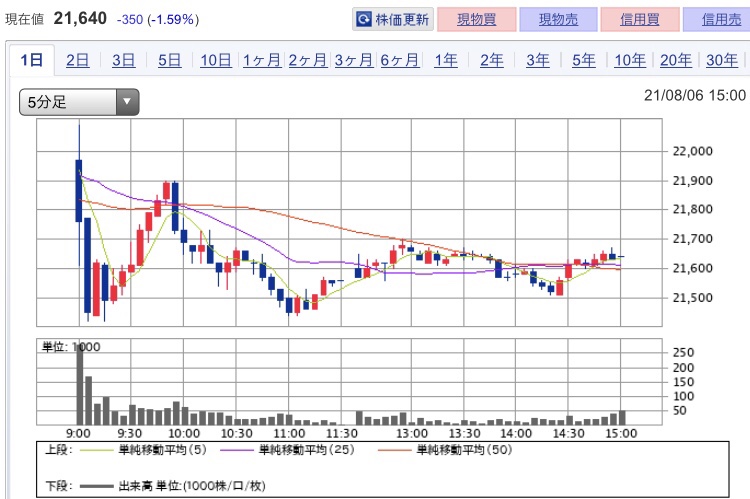Switch chart to 30年 period

722,60
